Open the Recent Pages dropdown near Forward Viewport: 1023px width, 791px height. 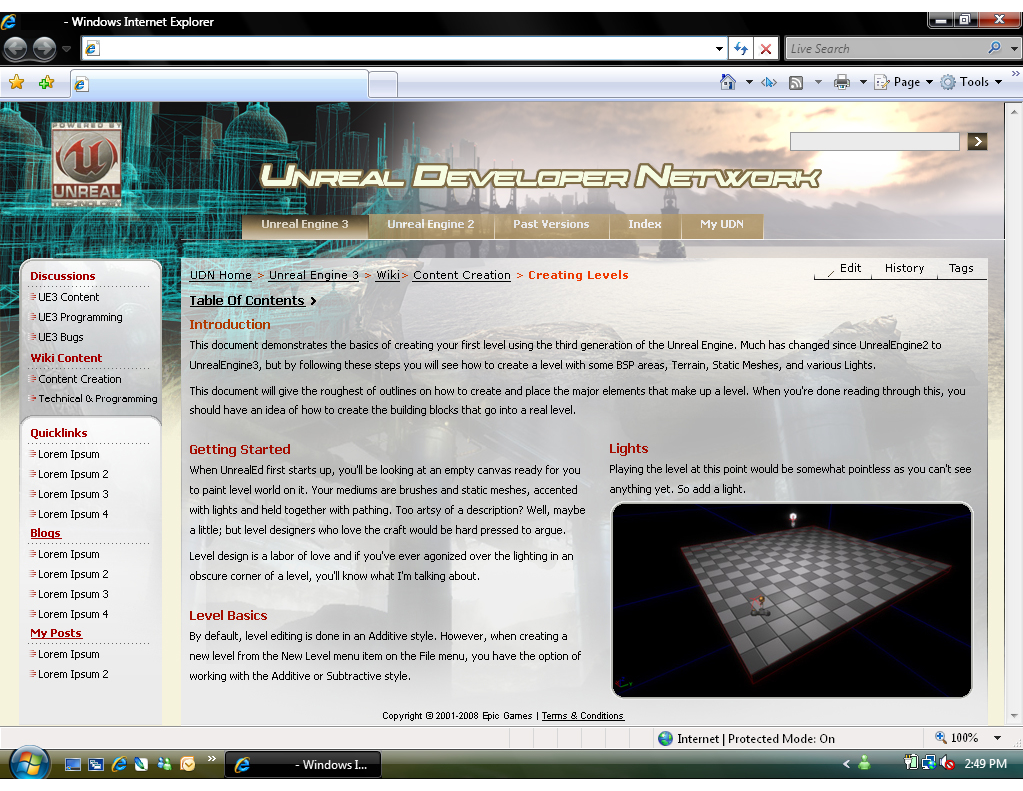66,49
